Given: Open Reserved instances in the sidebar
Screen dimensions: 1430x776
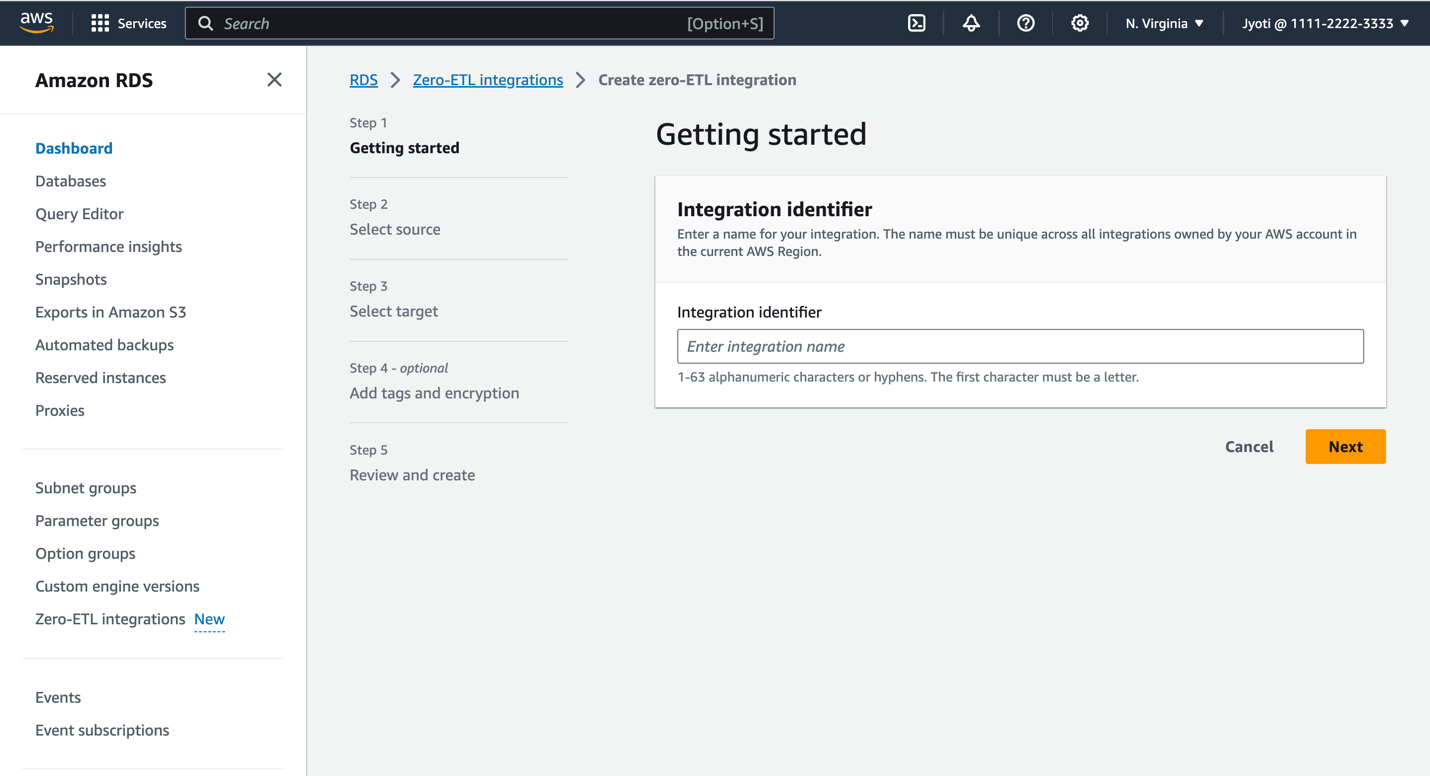Looking at the screenshot, I should pyautogui.click(x=100, y=378).
